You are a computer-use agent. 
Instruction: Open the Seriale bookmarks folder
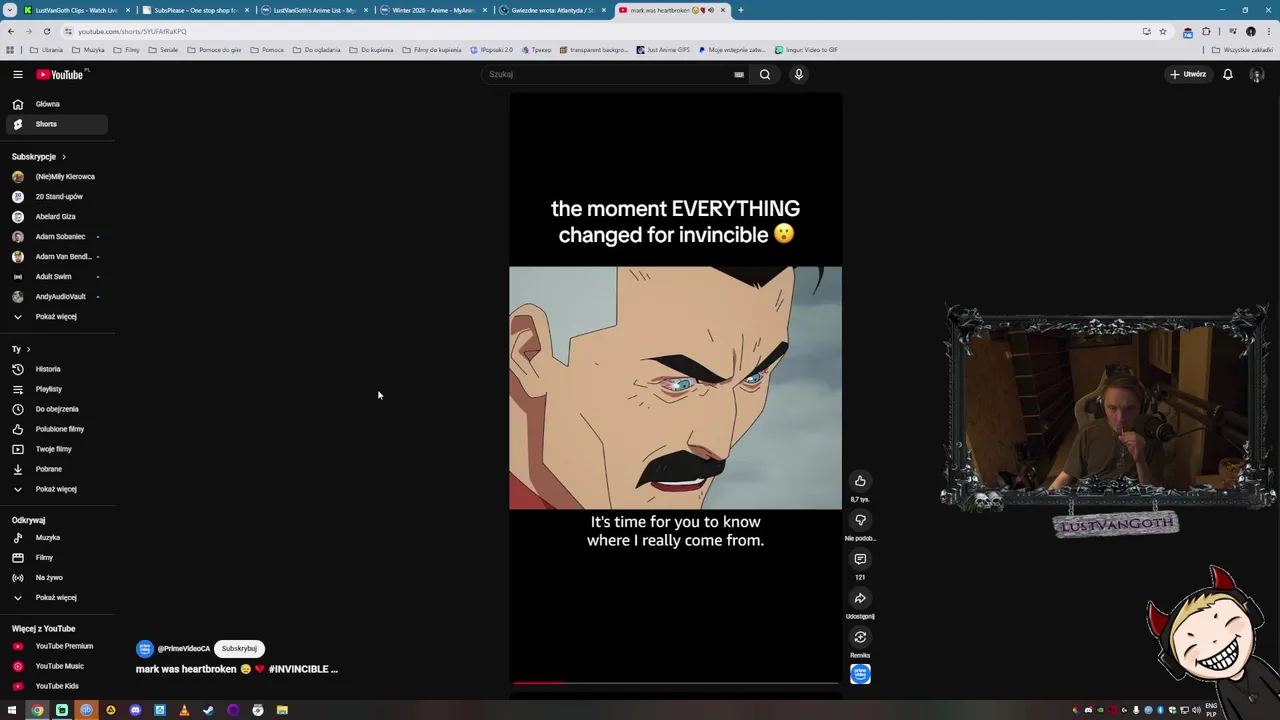click(x=163, y=50)
